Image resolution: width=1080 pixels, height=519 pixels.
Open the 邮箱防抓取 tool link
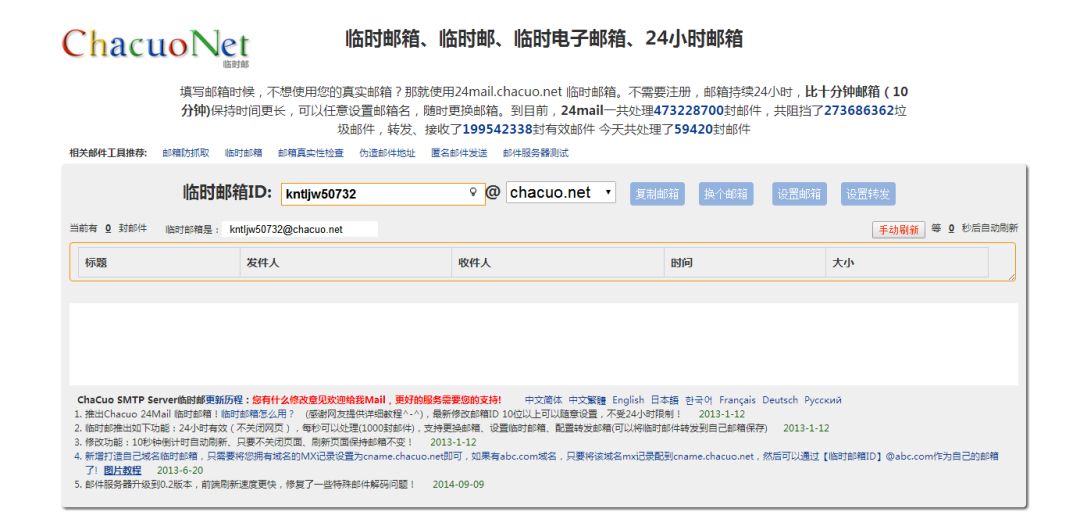point(186,153)
